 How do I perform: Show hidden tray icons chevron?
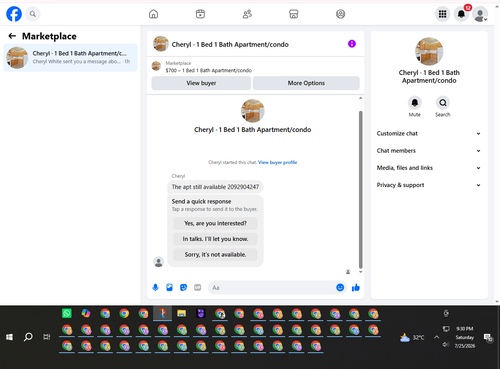(436, 337)
